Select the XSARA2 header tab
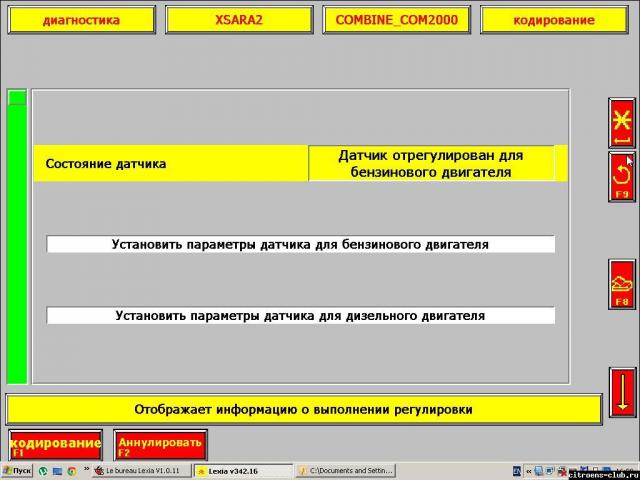The width and height of the screenshot is (640, 480). coord(239,20)
